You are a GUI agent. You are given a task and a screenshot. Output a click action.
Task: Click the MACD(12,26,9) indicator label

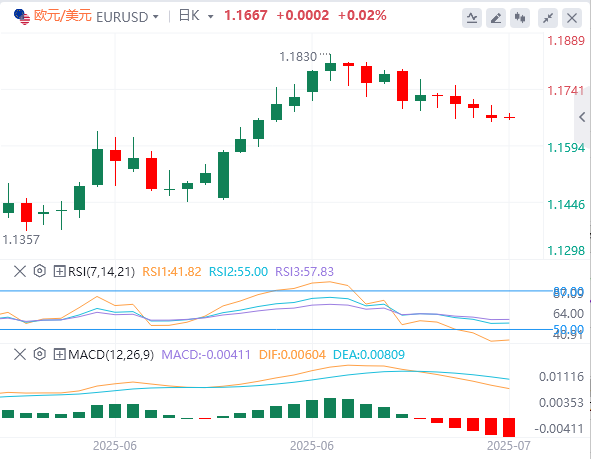pyautogui.click(x=111, y=355)
